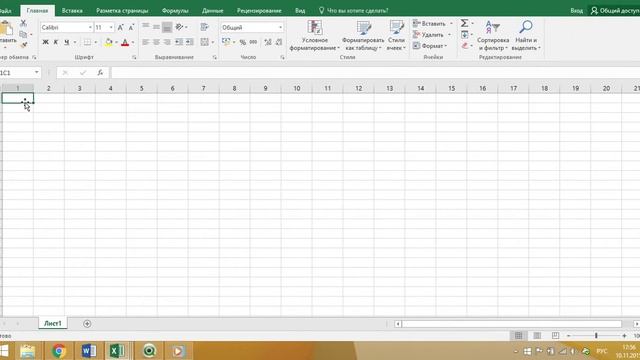Open Word from the taskbar
This screenshot has width=640, height=360.
coord(89,351)
